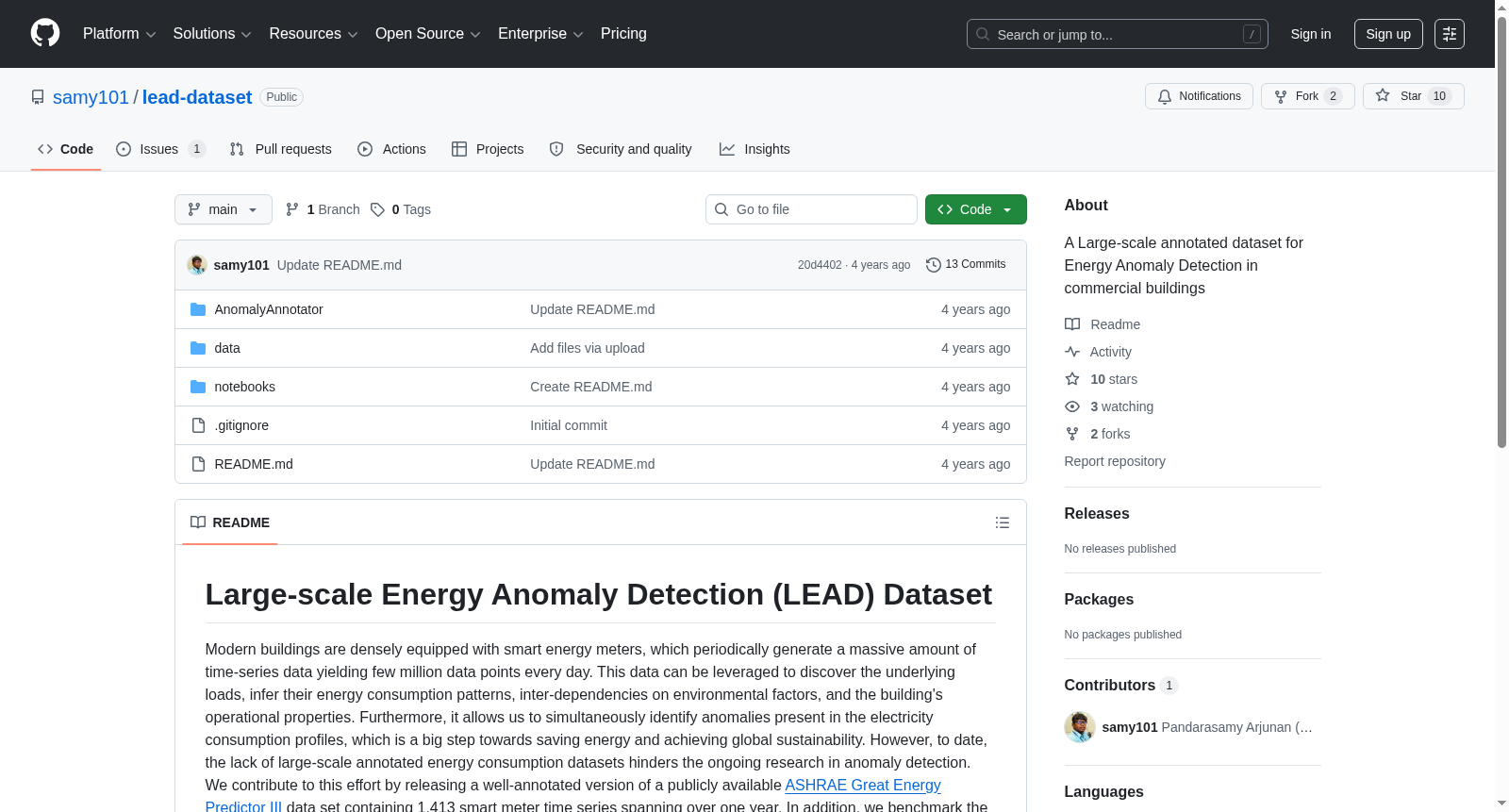Open the green Code dropdown button

coord(976,209)
